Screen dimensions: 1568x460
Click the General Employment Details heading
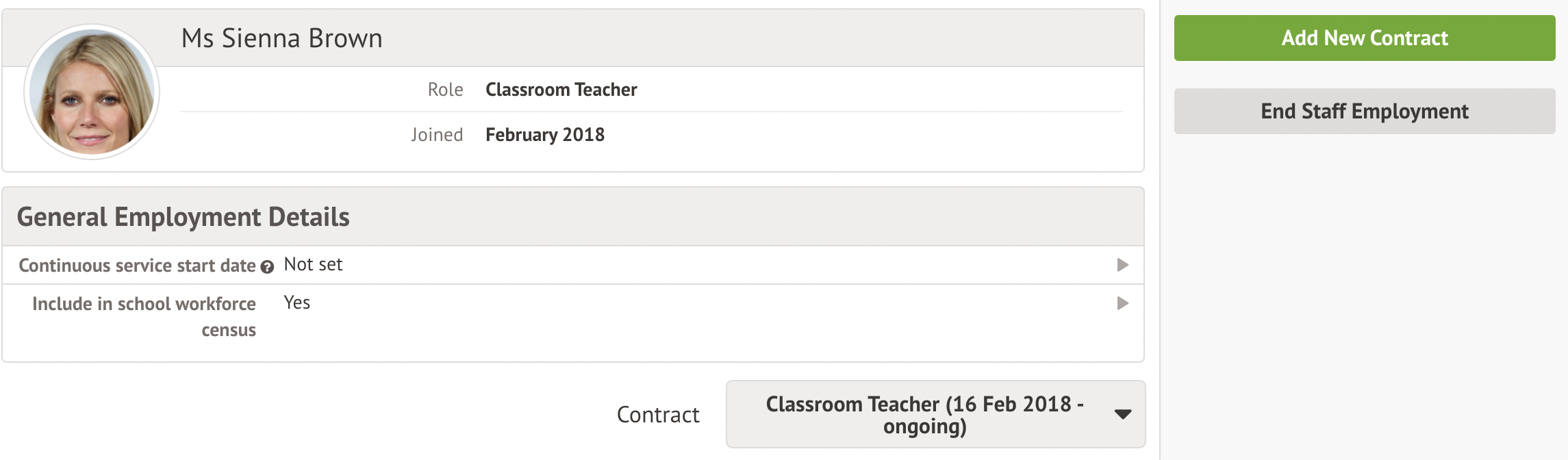tap(183, 217)
